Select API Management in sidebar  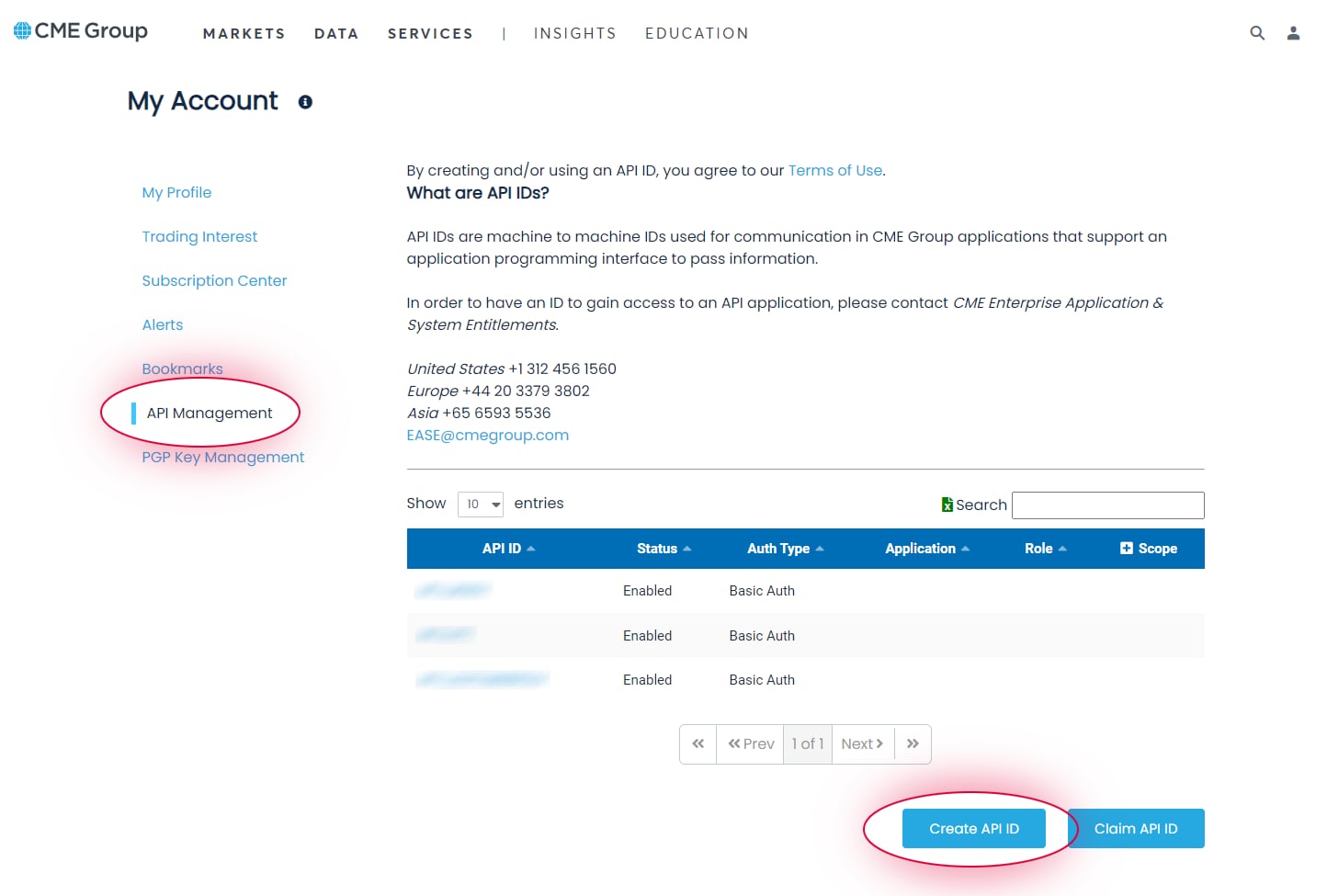point(210,414)
